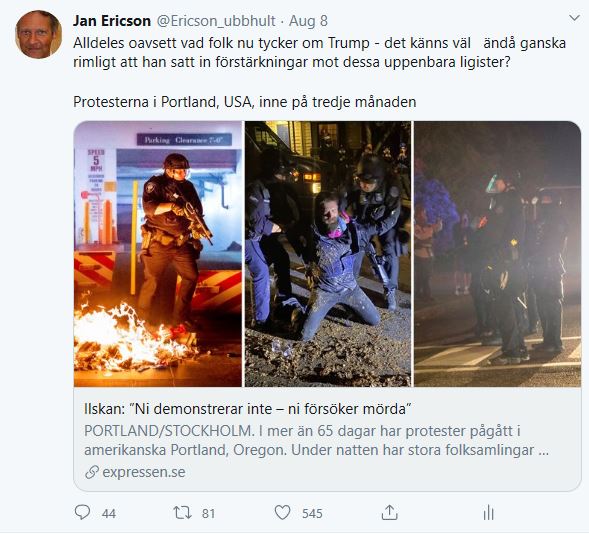
Task: Click the 545 likes count
Action: 312,513
